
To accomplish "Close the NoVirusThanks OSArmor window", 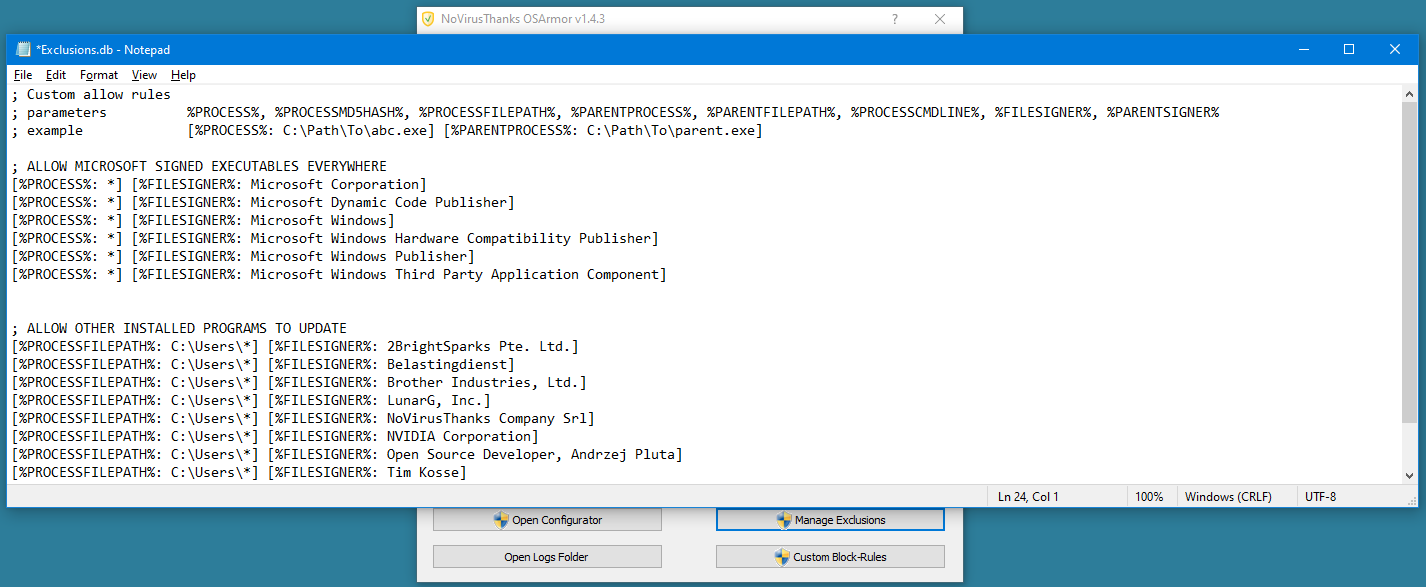I will click(940, 19).
